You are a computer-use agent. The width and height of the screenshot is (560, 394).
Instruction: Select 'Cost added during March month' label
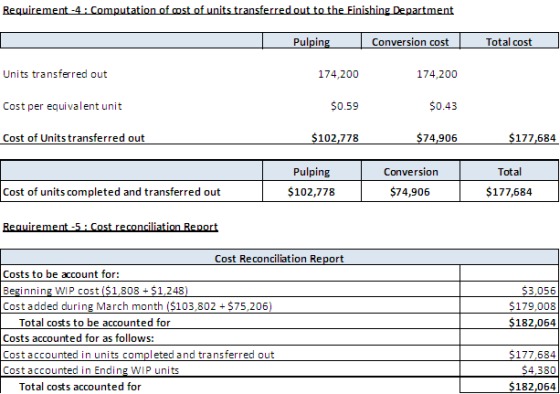pyautogui.click(x=137, y=306)
